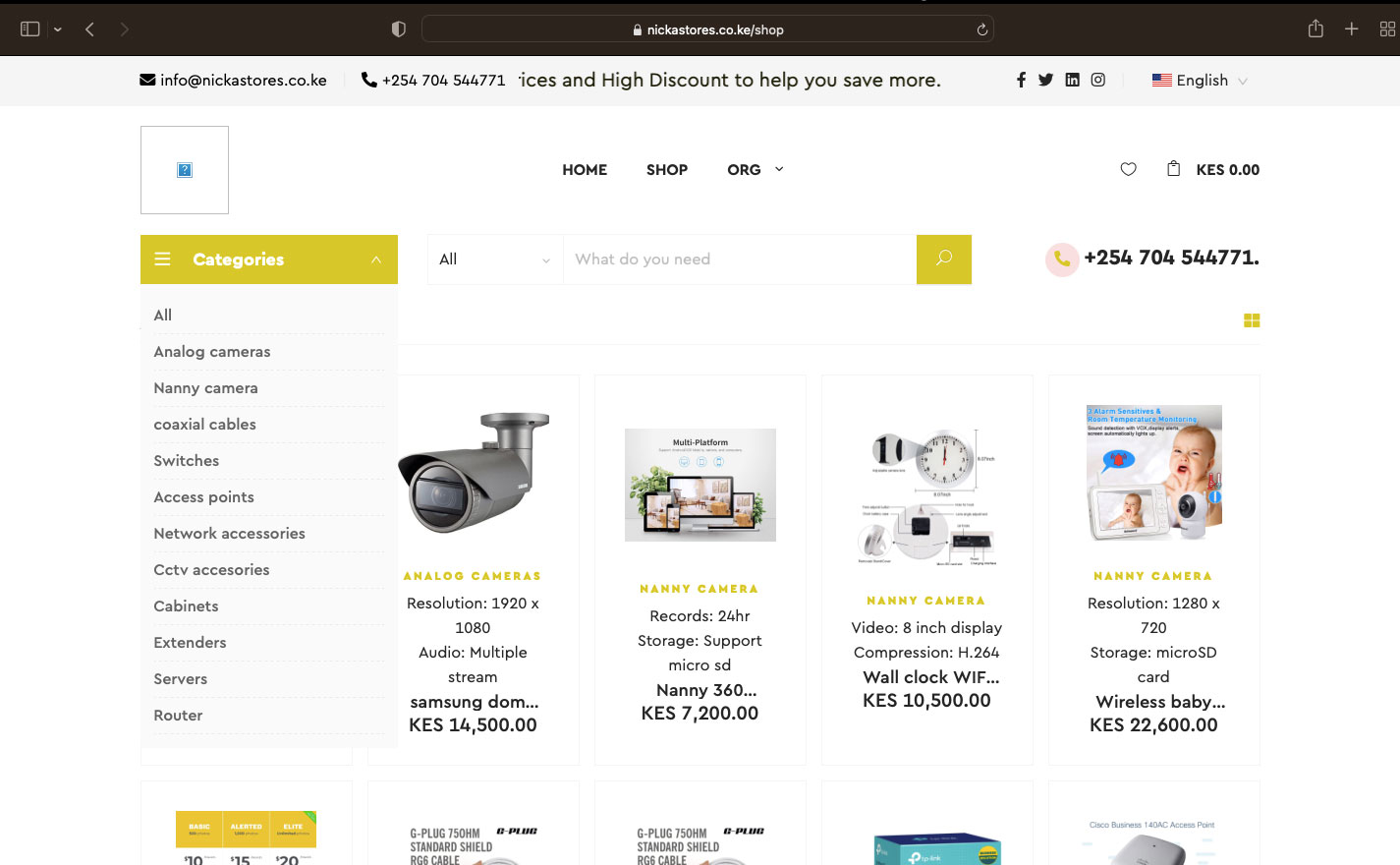Click the yellow search magnifier button
This screenshot has width=1400, height=865.
pos(944,259)
